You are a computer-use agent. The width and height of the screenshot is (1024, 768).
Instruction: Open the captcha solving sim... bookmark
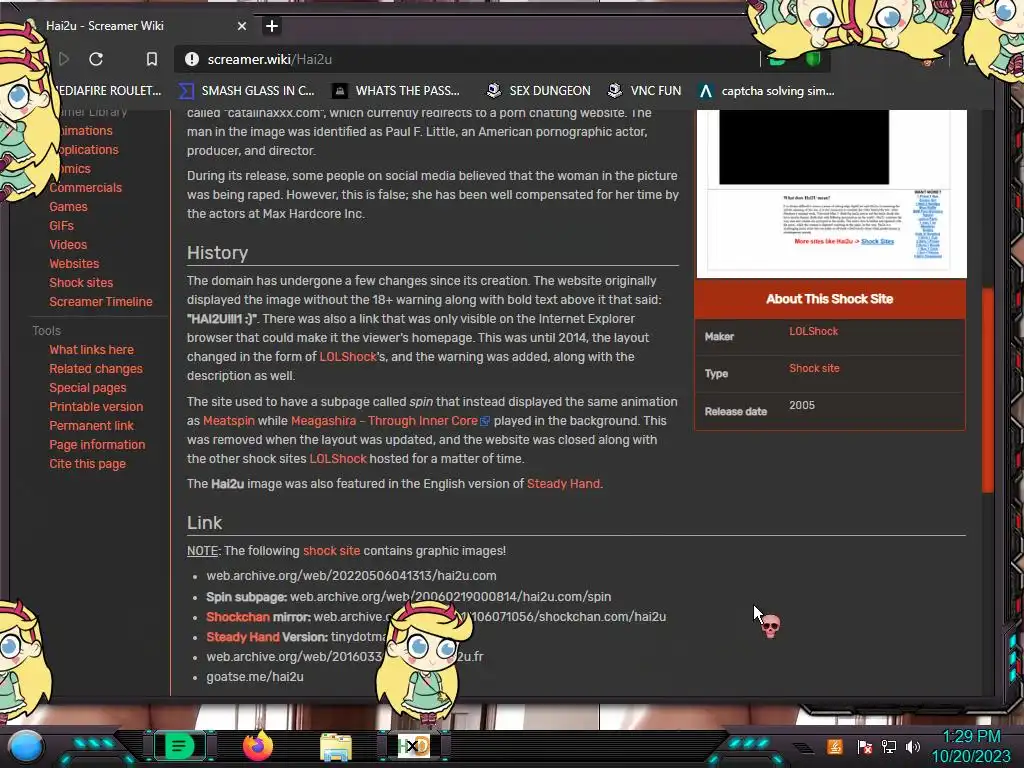(x=766, y=91)
